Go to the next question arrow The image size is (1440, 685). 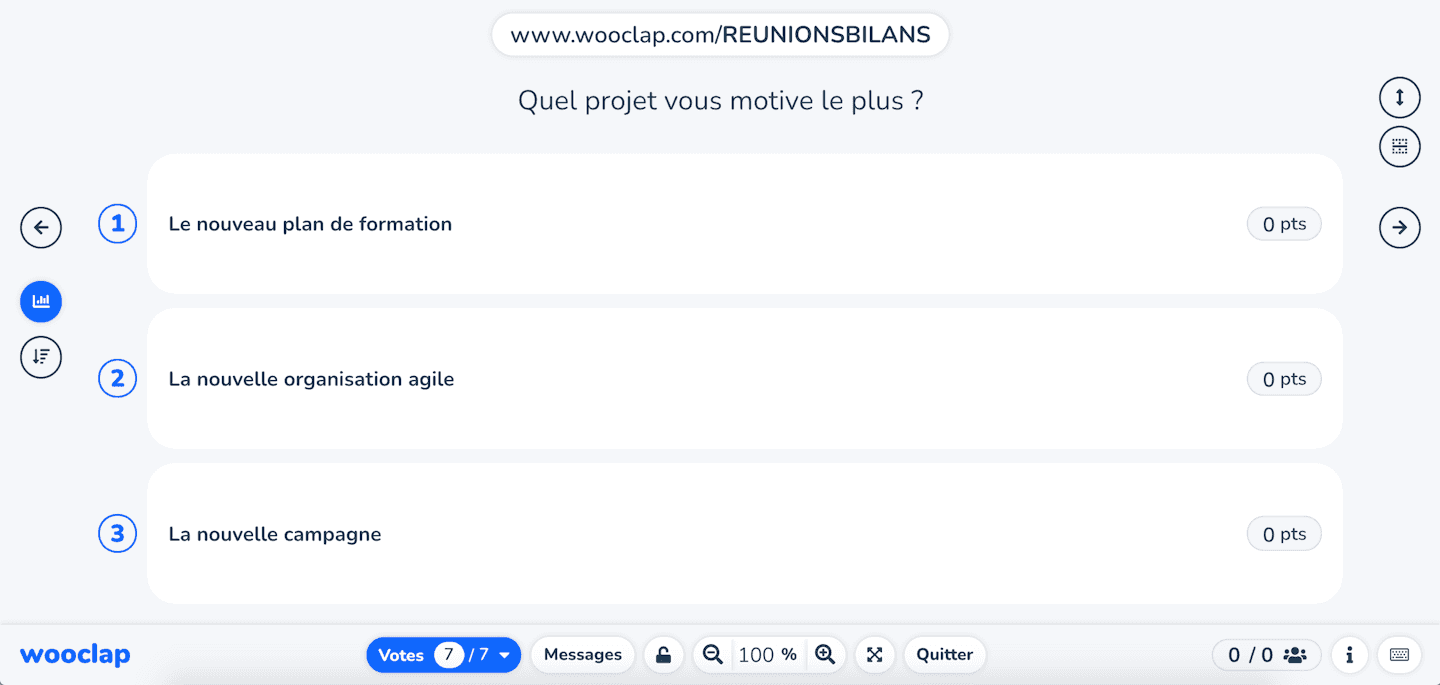click(1399, 228)
